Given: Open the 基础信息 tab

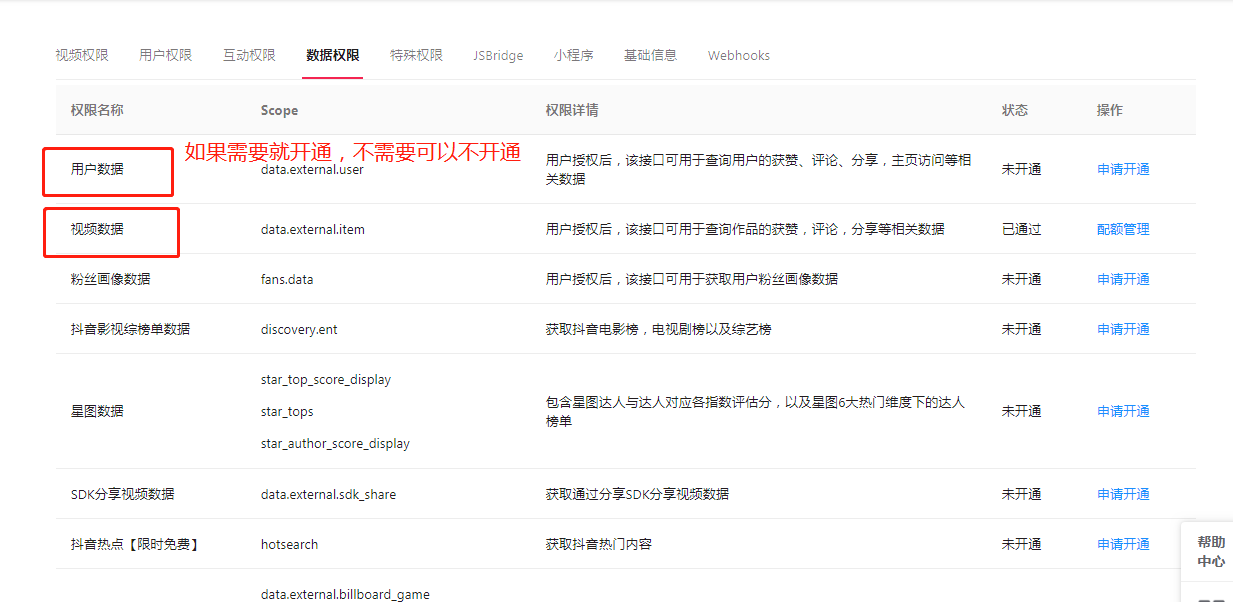Looking at the screenshot, I should 650,55.
